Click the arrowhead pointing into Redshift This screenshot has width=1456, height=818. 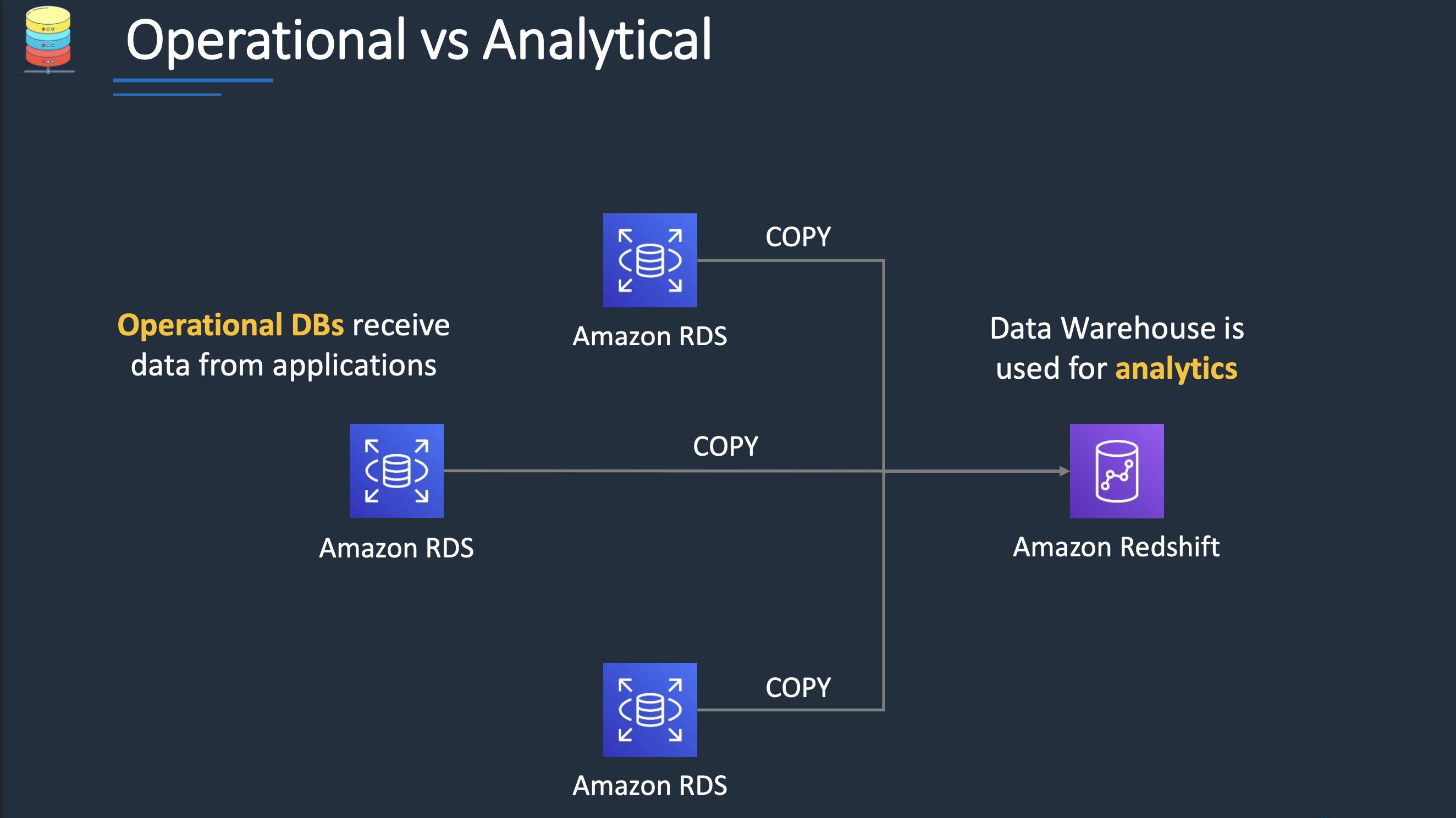(x=1065, y=471)
